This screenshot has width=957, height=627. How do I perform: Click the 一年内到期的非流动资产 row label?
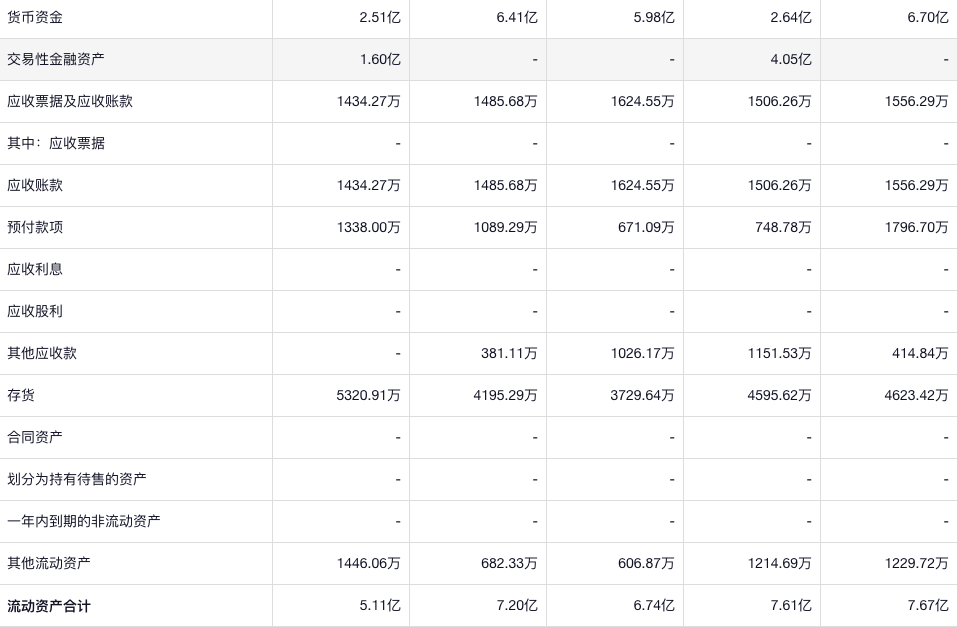pos(84,521)
